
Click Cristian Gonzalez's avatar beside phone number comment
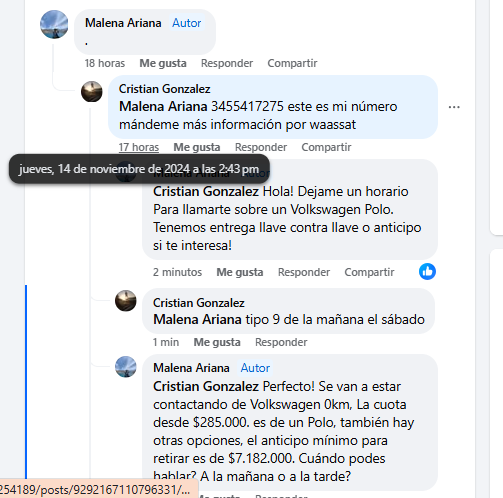(92, 91)
